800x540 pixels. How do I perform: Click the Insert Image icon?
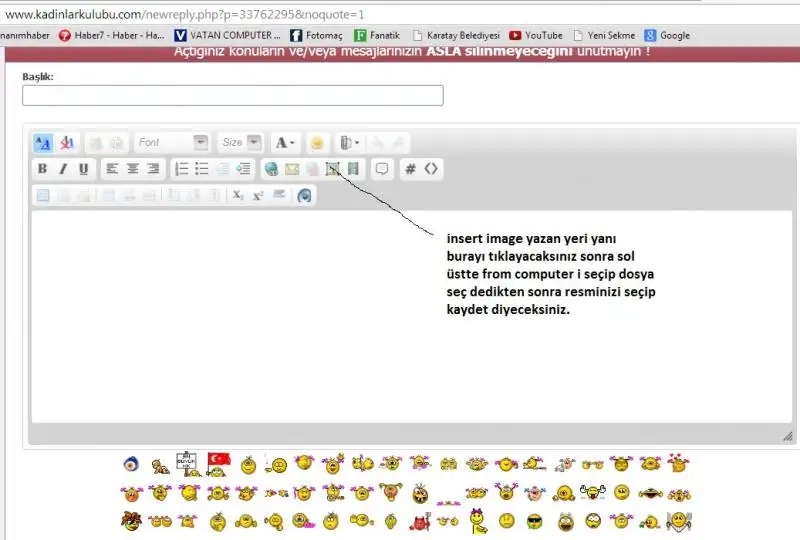333,169
